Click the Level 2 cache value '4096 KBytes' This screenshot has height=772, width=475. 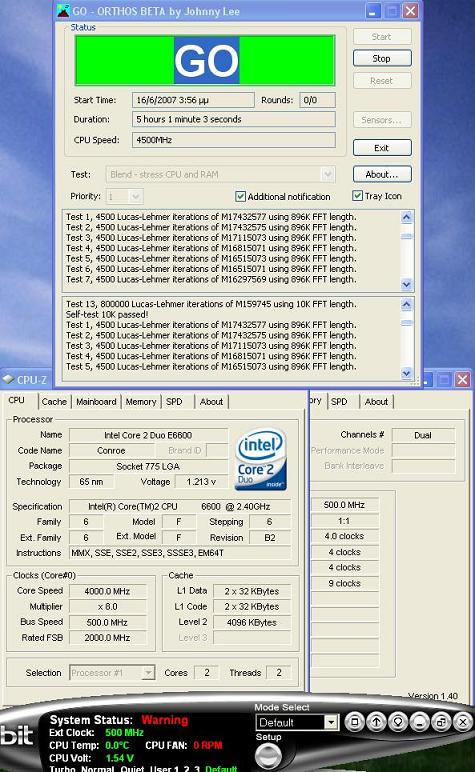(x=252, y=622)
